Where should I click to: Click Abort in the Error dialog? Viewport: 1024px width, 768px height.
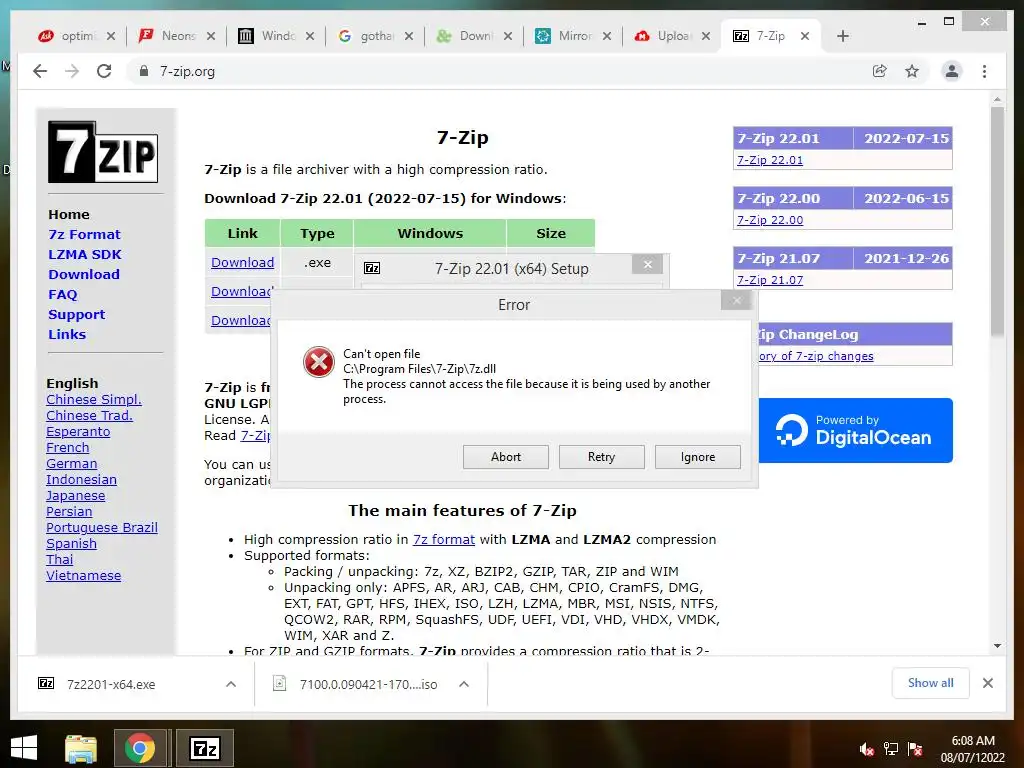pos(505,457)
